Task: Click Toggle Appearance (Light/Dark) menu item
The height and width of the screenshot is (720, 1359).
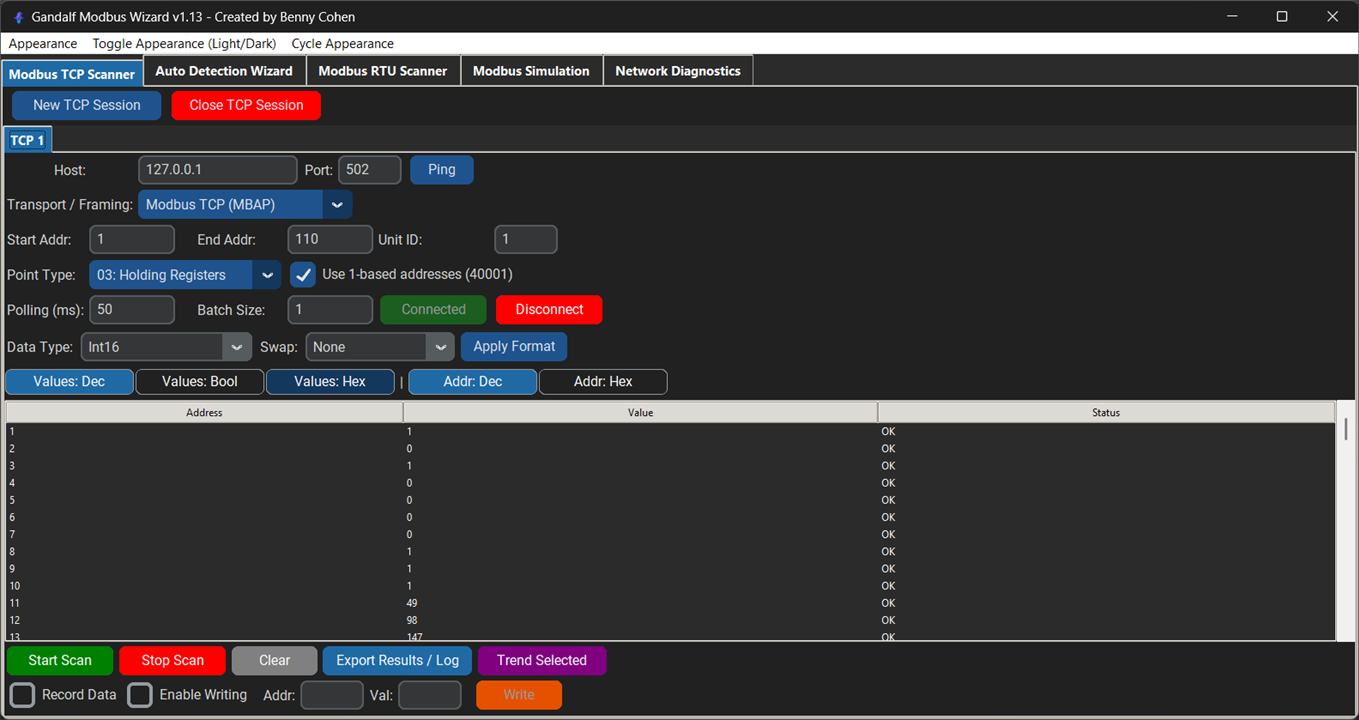Action: [x=184, y=43]
